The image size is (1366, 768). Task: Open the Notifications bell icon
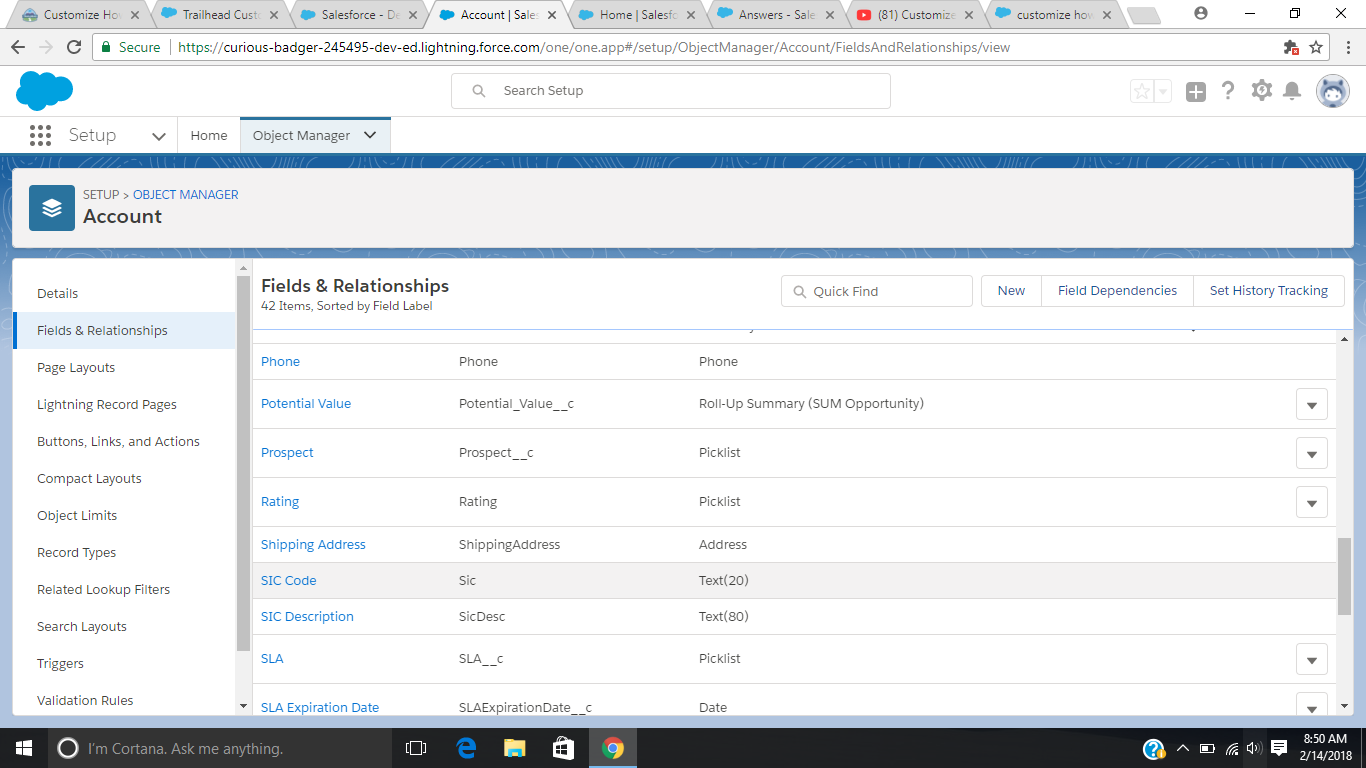tap(1292, 91)
